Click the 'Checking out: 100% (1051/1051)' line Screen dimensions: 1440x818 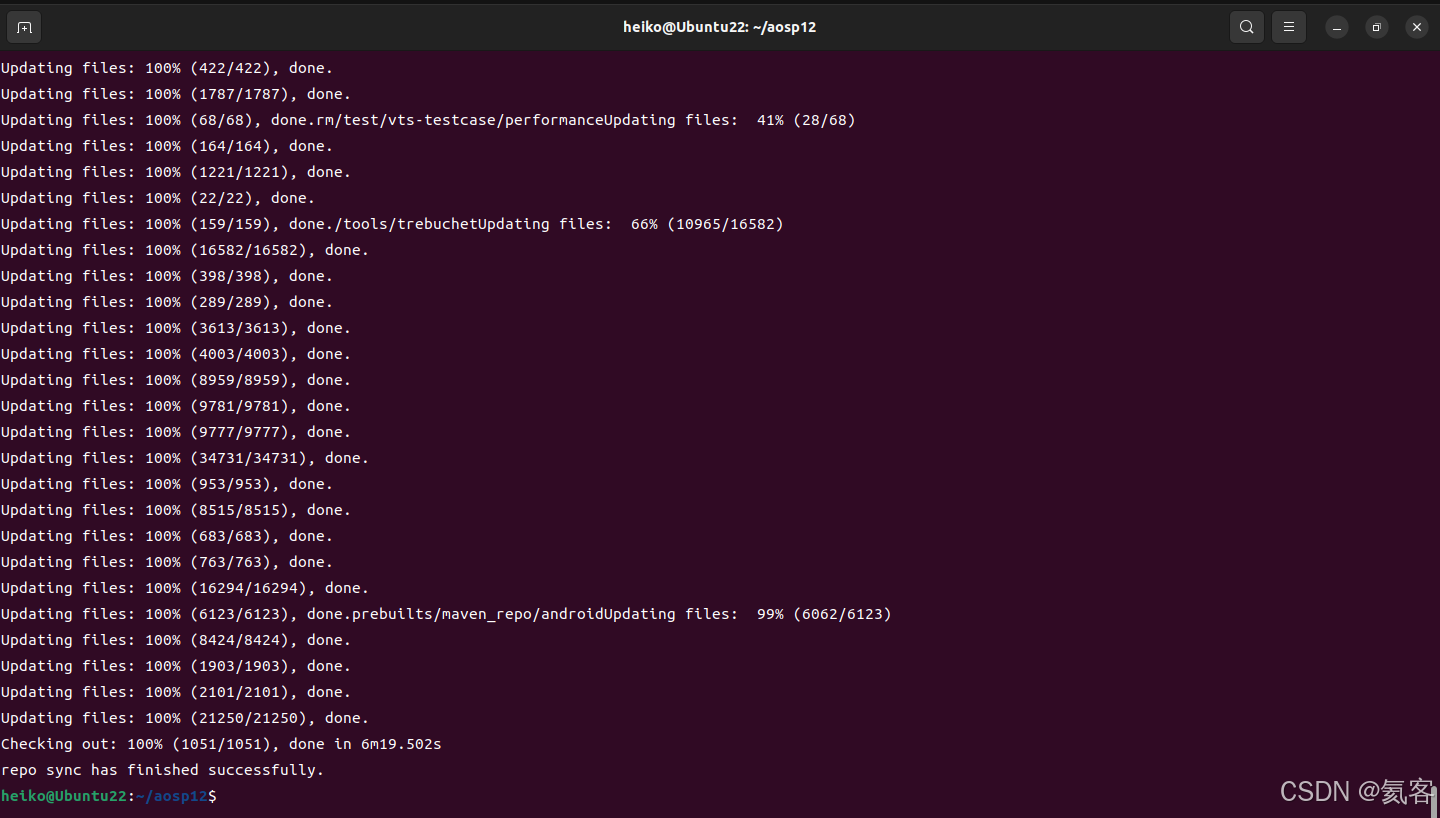pyautogui.click(x=221, y=744)
